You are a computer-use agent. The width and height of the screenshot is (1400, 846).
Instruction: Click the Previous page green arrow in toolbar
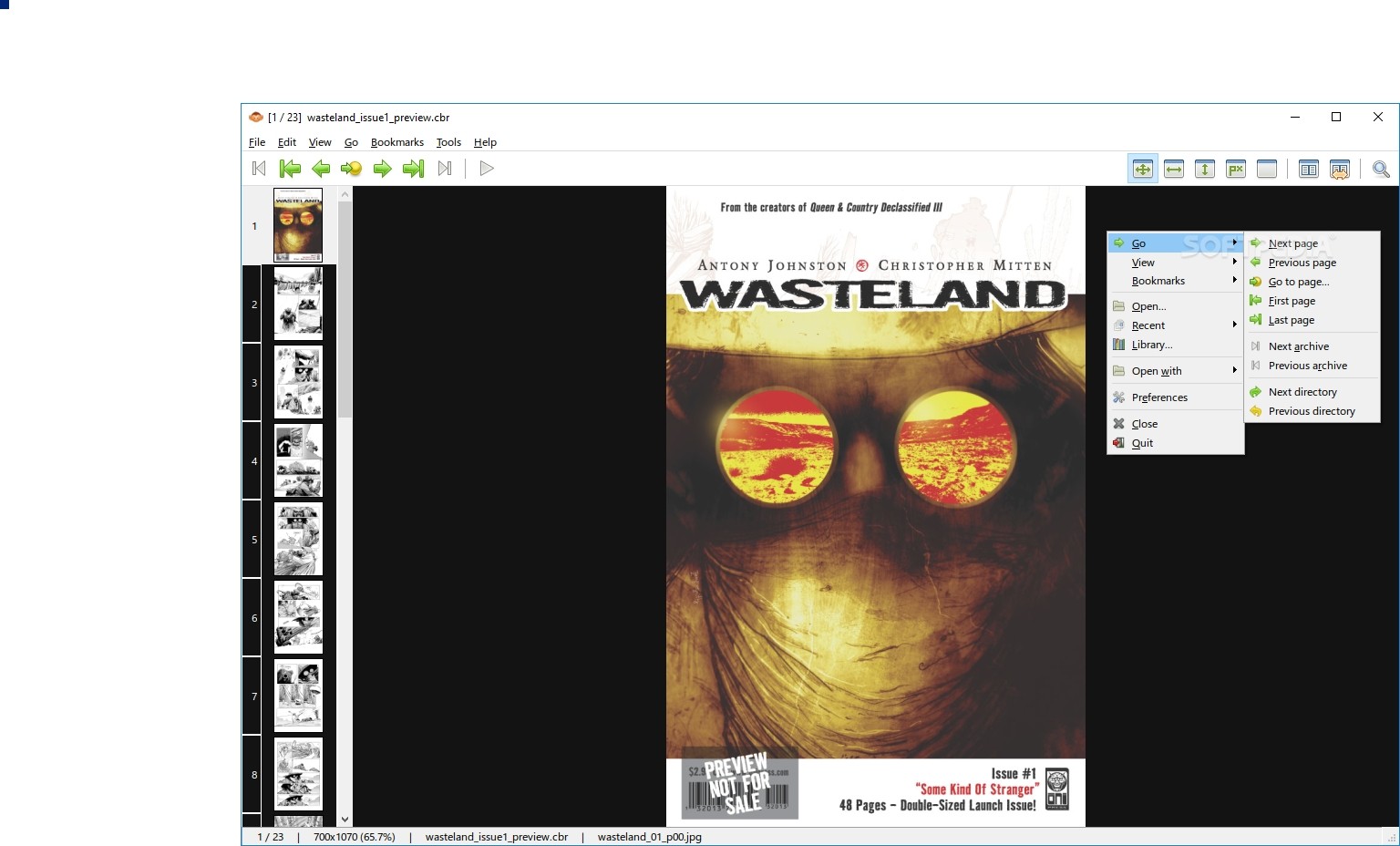(x=321, y=169)
